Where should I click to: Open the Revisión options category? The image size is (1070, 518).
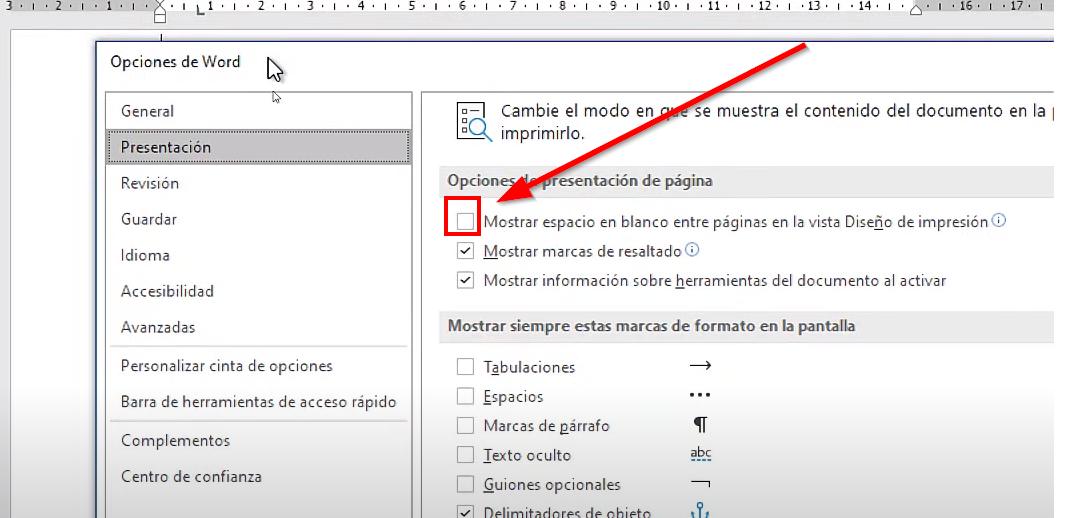coord(259,184)
